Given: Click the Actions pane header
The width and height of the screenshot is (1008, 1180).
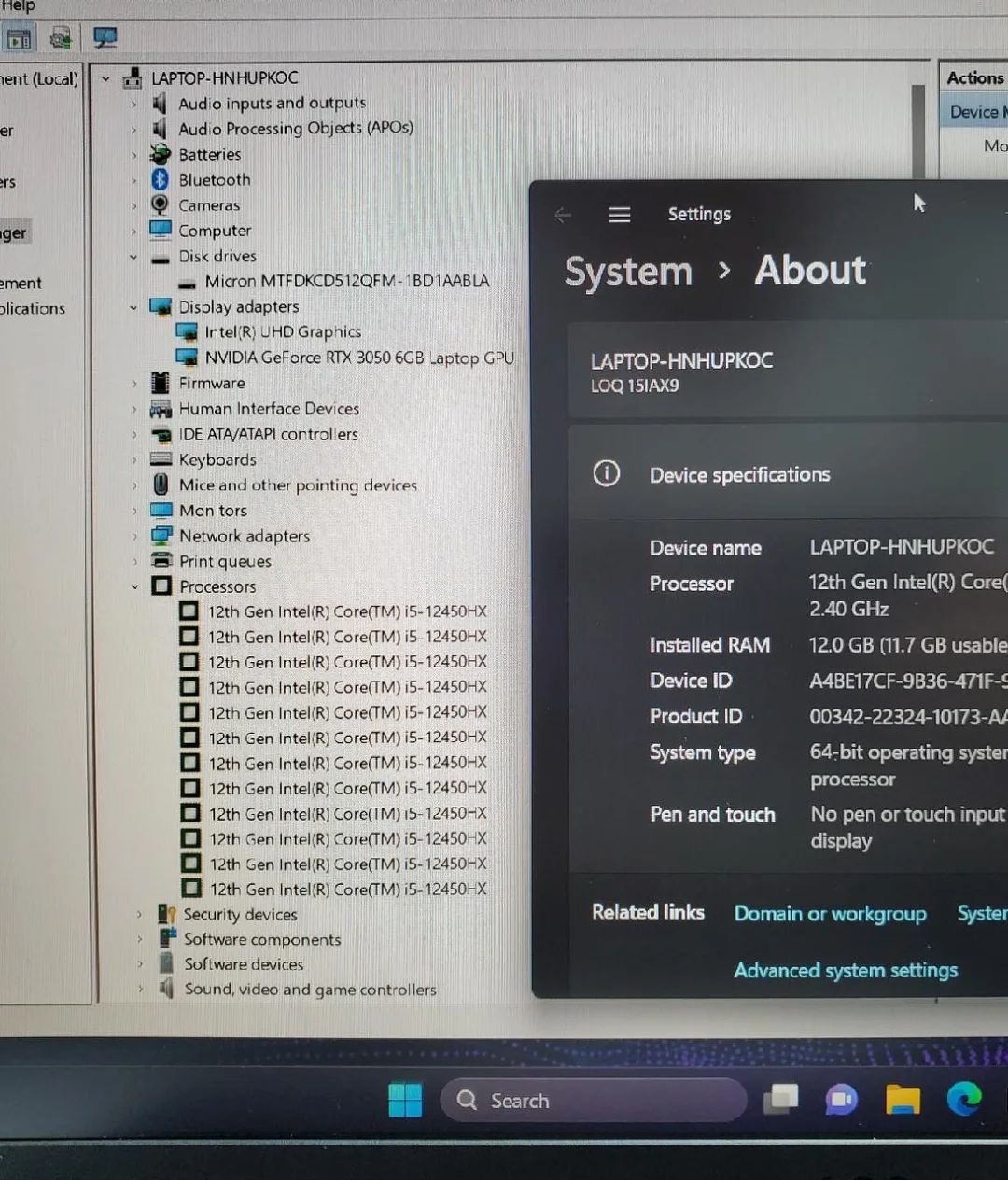Looking at the screenshot, I should (973, 77).
